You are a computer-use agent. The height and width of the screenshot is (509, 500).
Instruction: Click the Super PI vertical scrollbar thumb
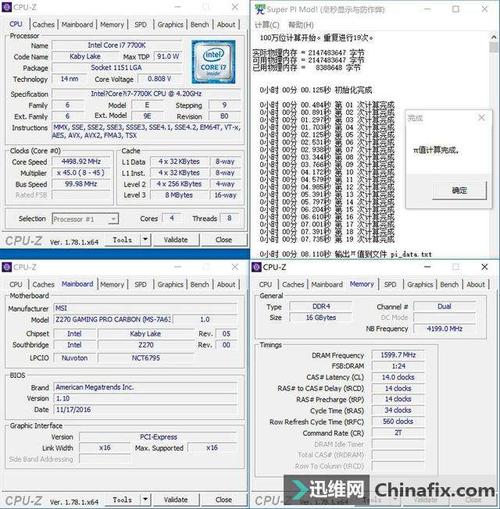pyautogui.click(x=493, y=47)
